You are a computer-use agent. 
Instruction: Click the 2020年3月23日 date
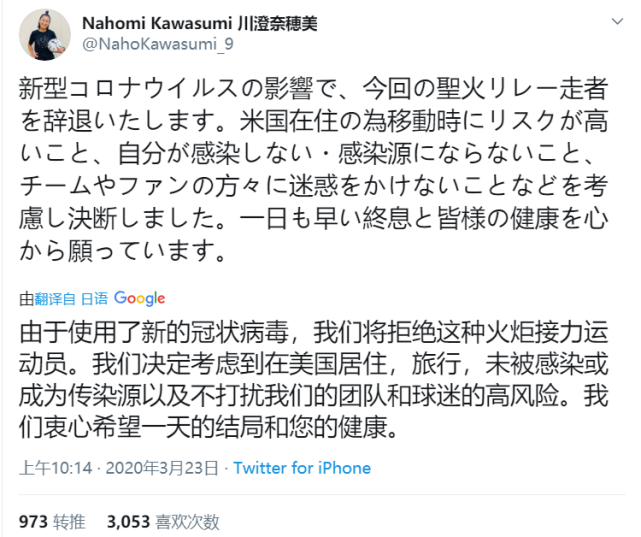point(167,468)
